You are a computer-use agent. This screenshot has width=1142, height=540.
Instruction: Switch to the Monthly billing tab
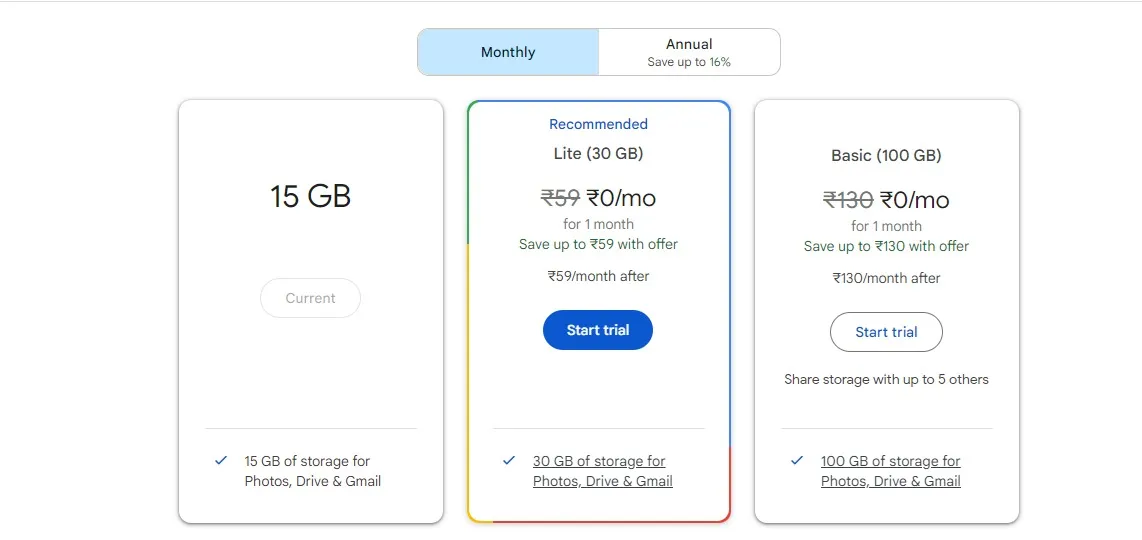[508, 52]
